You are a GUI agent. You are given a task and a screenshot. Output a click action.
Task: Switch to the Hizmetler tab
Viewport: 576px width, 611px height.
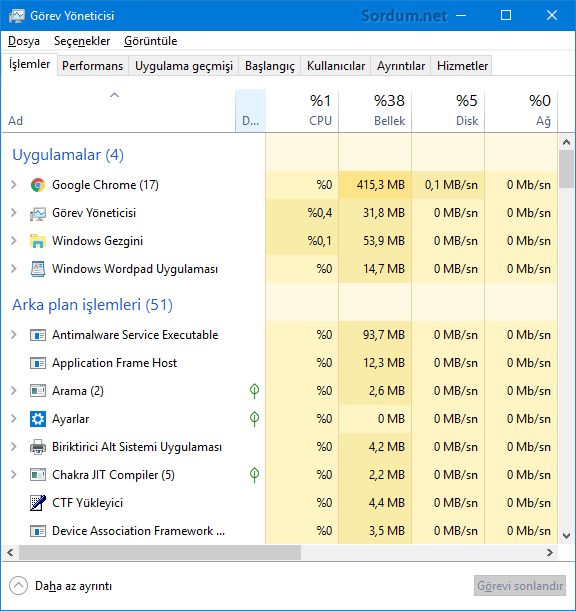click(462, 66)
